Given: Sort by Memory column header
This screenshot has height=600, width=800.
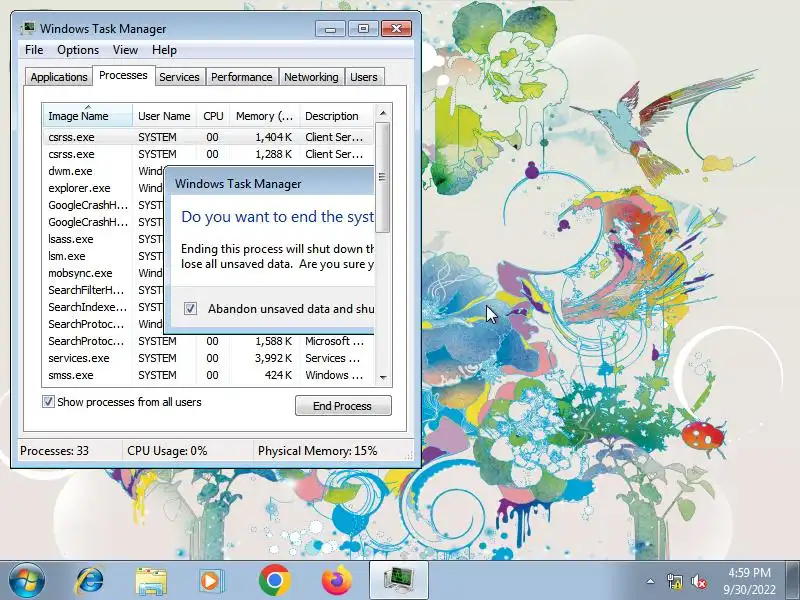Looking at the screenshot, I should 264,116.
